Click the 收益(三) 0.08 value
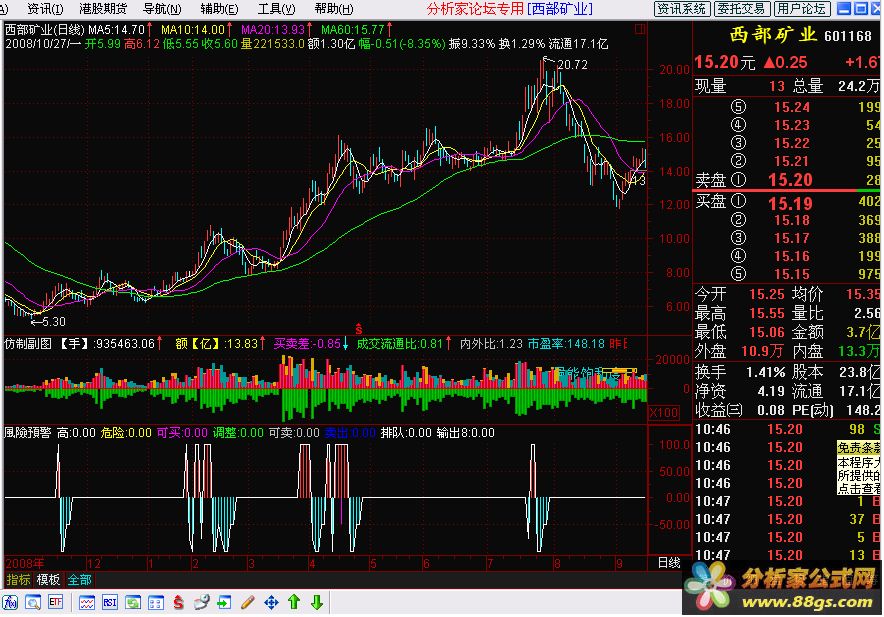 772,410
